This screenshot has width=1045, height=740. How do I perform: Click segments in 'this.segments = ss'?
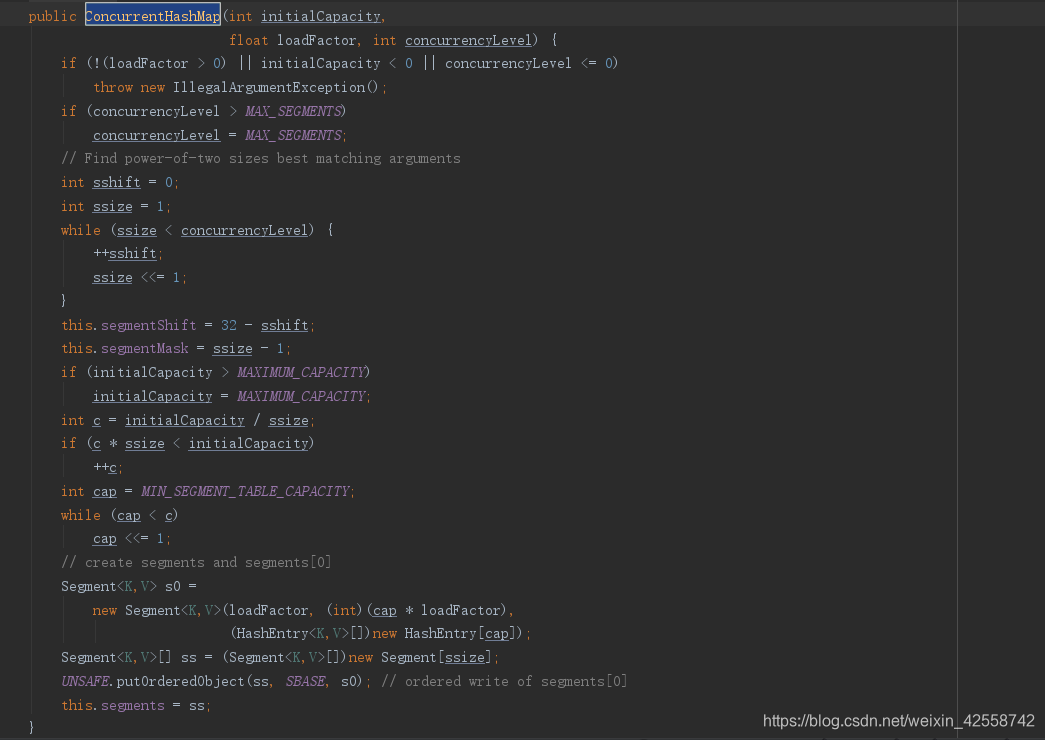(133, 705)
